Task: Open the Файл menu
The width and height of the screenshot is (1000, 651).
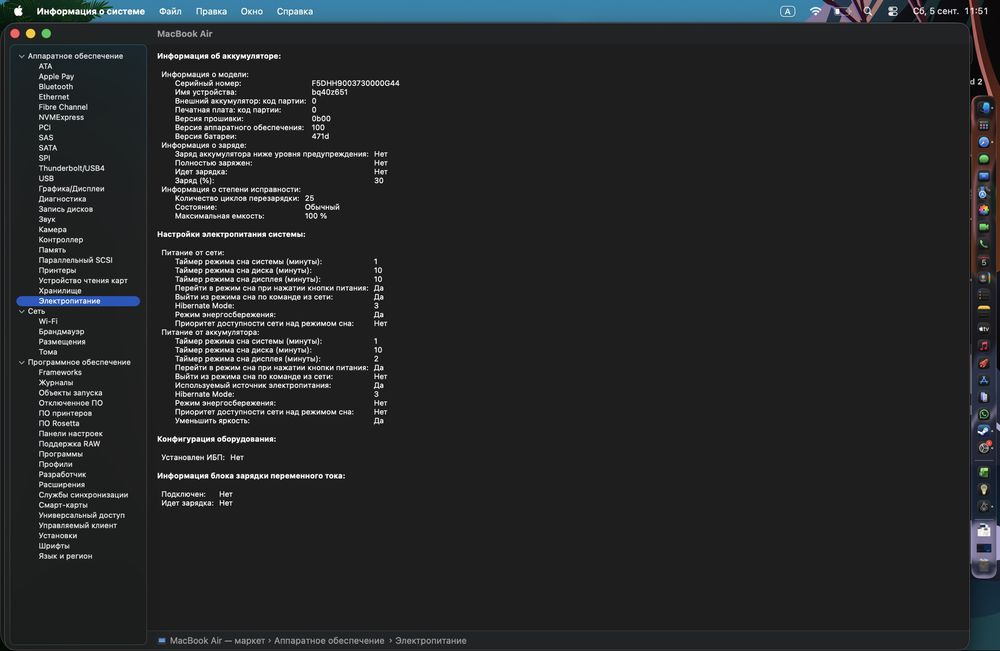Action: (170, 11)
